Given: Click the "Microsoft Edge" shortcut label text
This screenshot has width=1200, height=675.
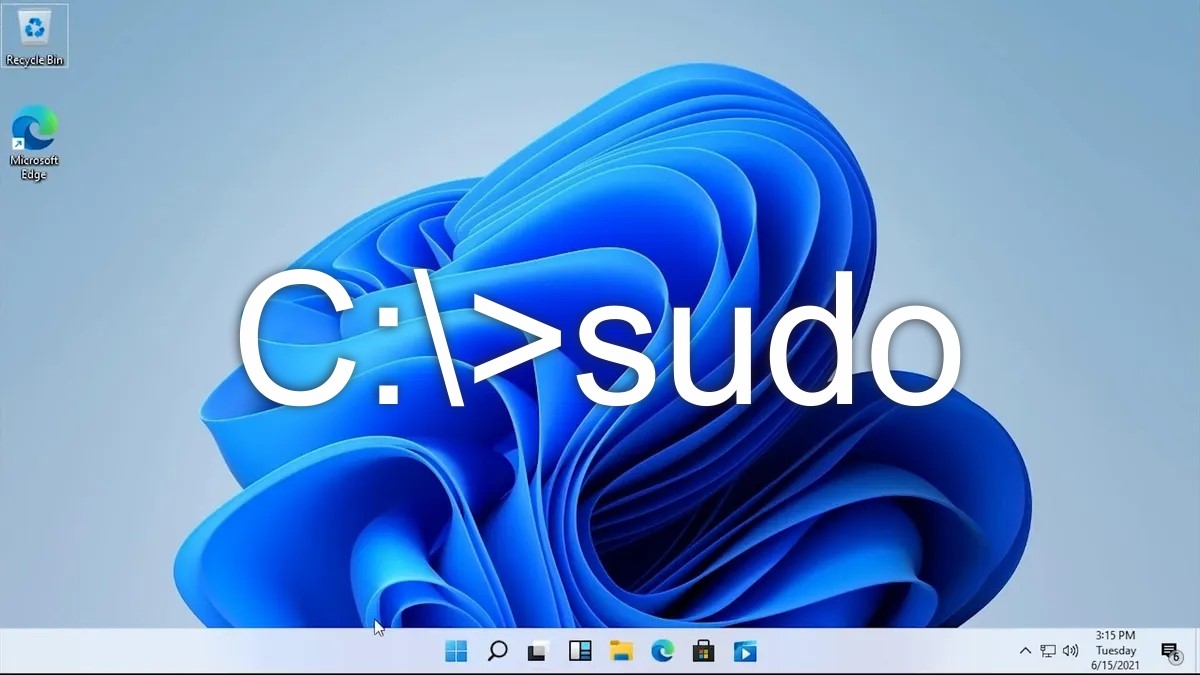Looking at the screenshot, I should (x=34, y=167).
